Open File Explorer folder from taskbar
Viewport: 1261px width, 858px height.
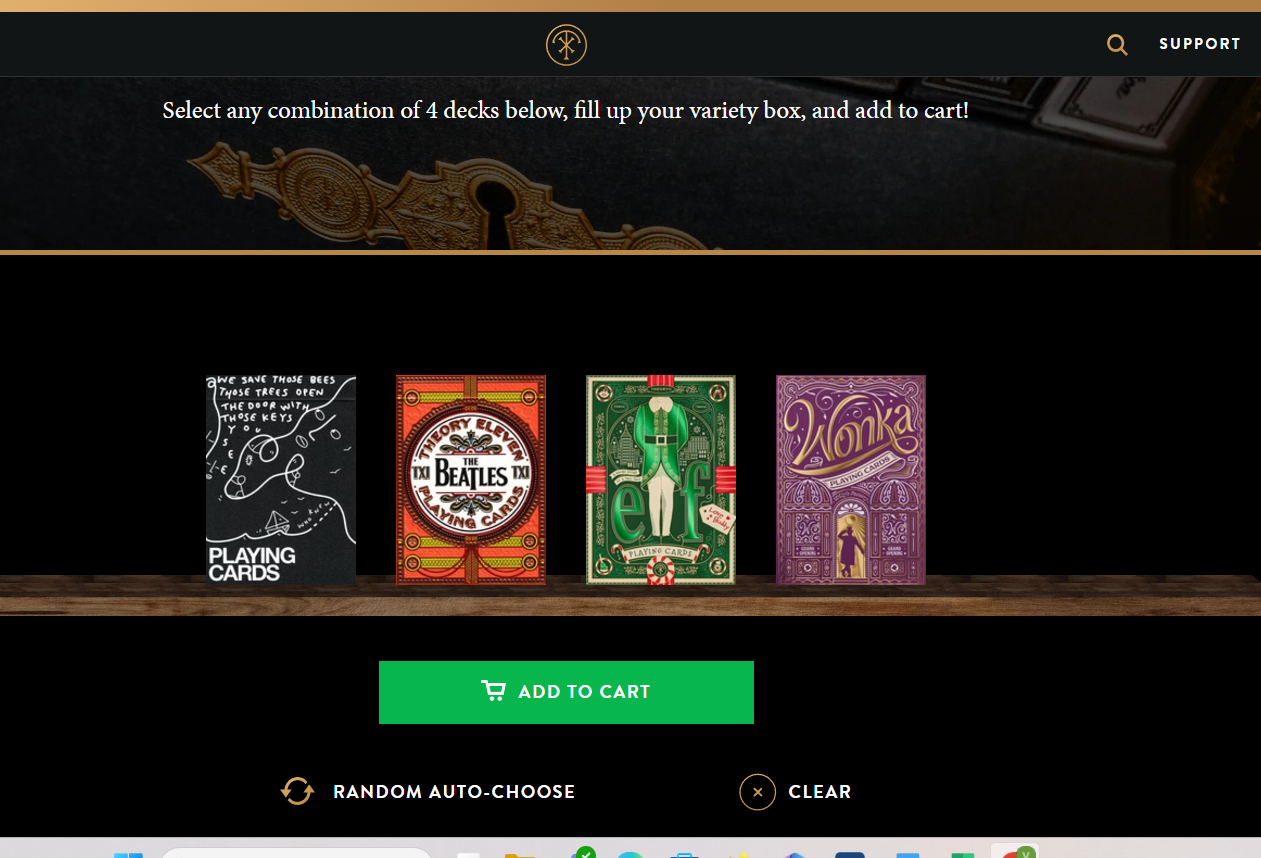click(520, 855)
